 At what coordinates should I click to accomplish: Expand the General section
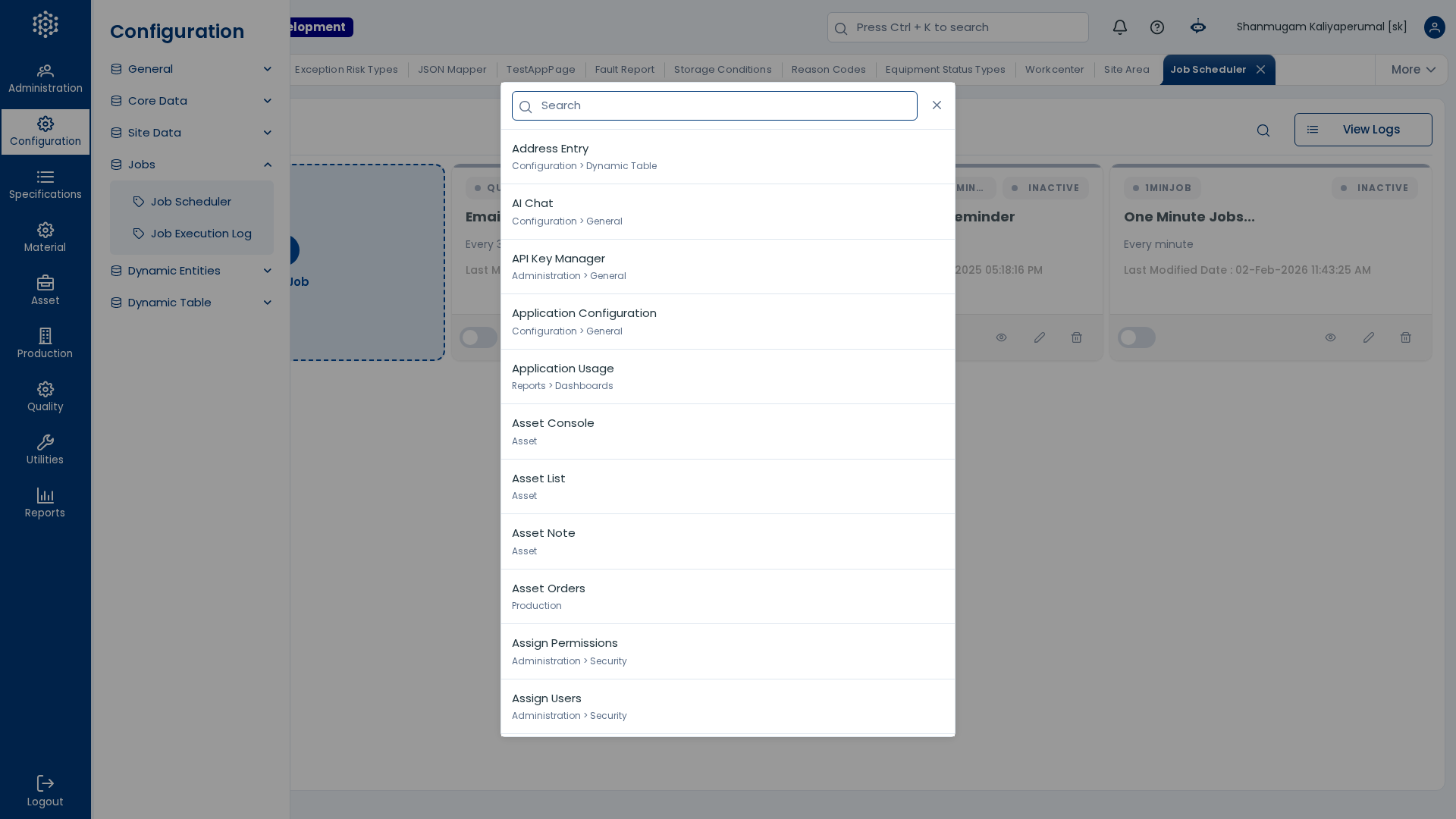[191, 69]
